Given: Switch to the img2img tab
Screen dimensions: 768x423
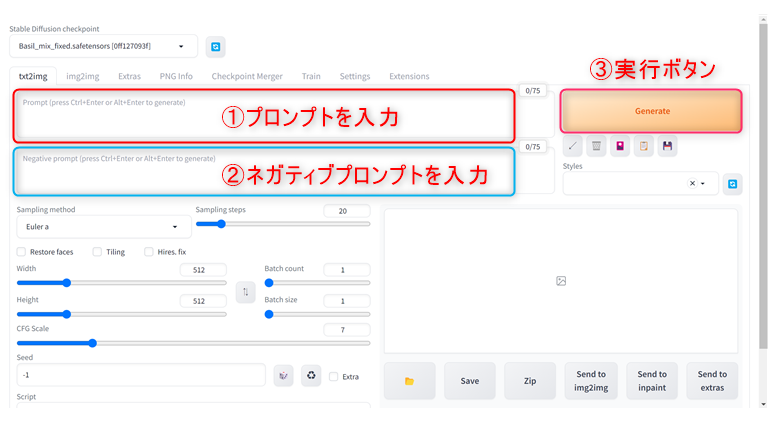Looking at the screenshot, I should coord(82,76).
